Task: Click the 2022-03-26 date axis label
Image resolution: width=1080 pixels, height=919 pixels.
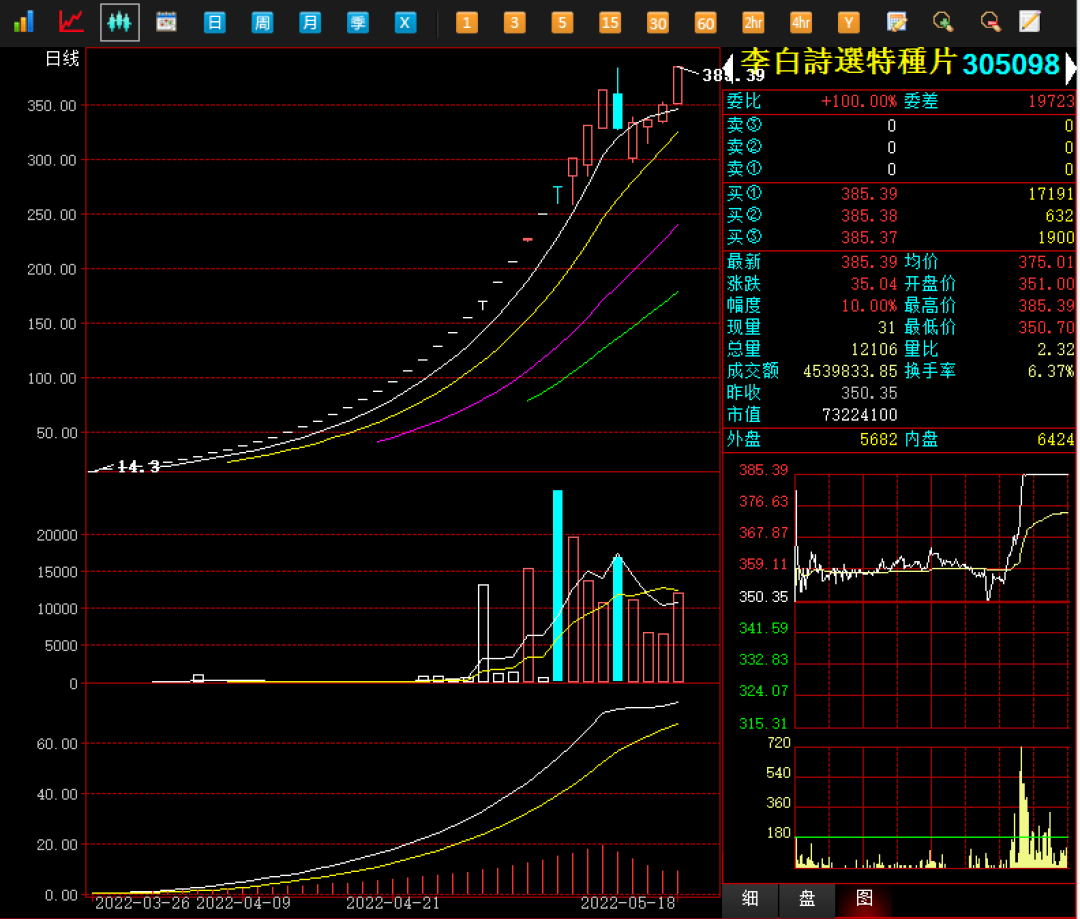Action: [142, 903]
